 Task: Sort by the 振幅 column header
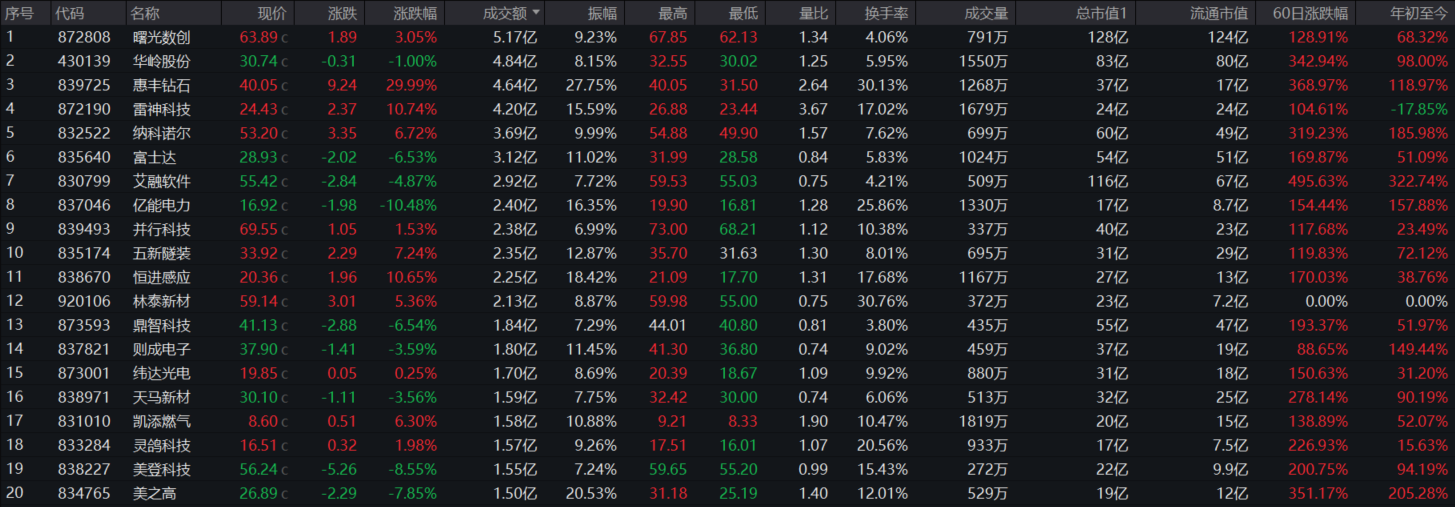coord(602,13)
